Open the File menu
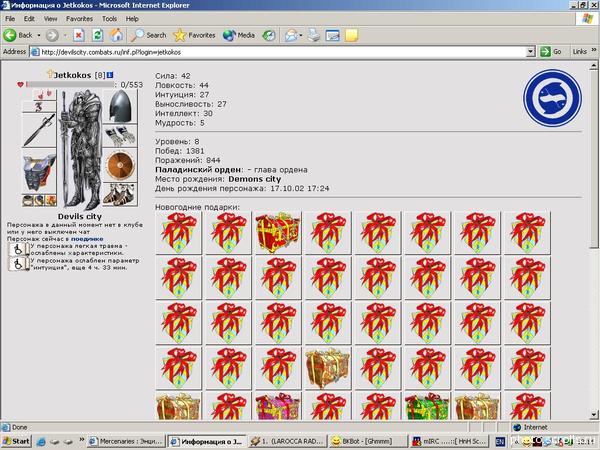Image resolution: width=600 pixels, height=450 pixels. pyautogui.click(x=10, y=19)
